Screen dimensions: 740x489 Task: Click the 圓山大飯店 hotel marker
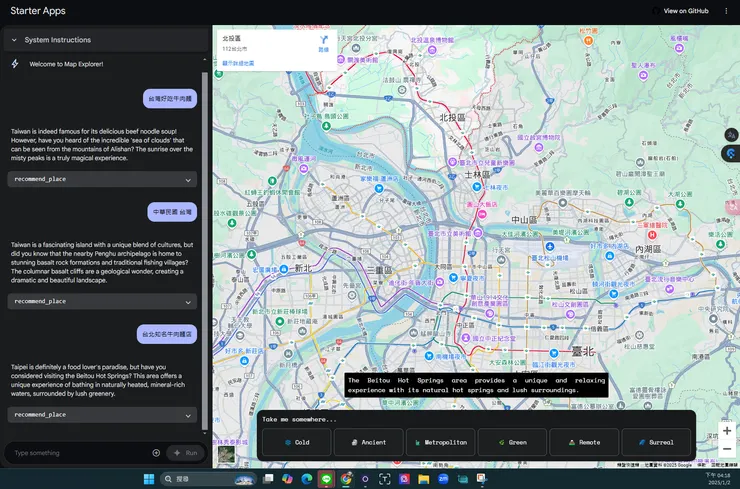click(x=482, y=214)
